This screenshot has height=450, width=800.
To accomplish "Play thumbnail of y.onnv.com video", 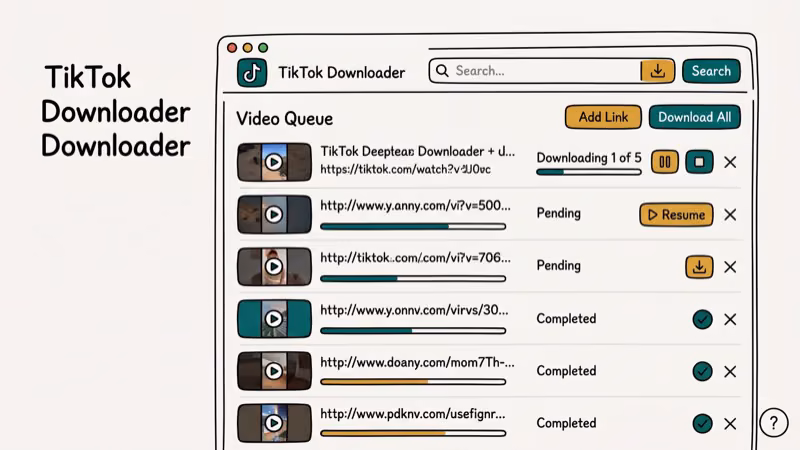I will coord(274,319).
